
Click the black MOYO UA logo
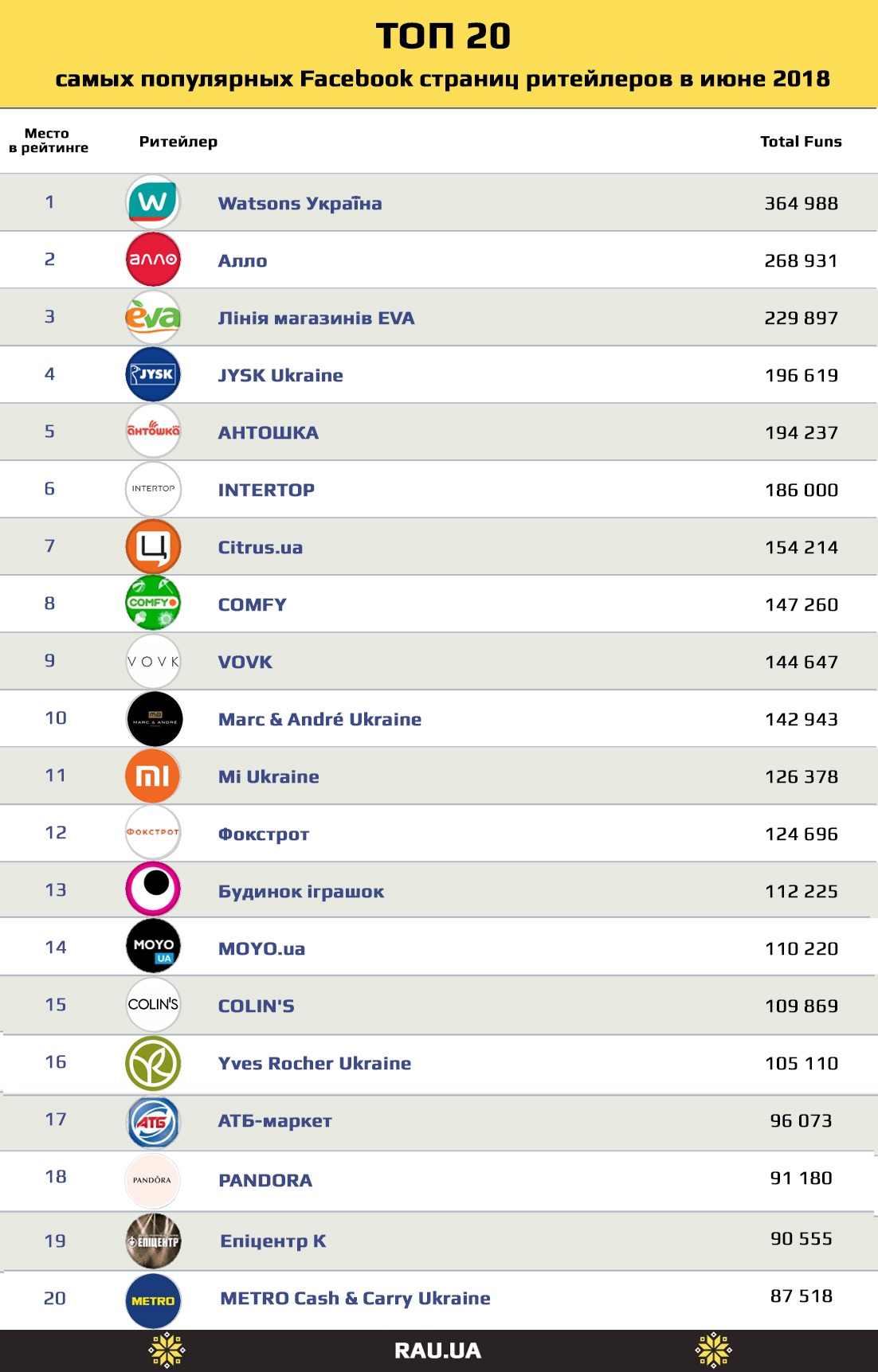click(153, 948)
